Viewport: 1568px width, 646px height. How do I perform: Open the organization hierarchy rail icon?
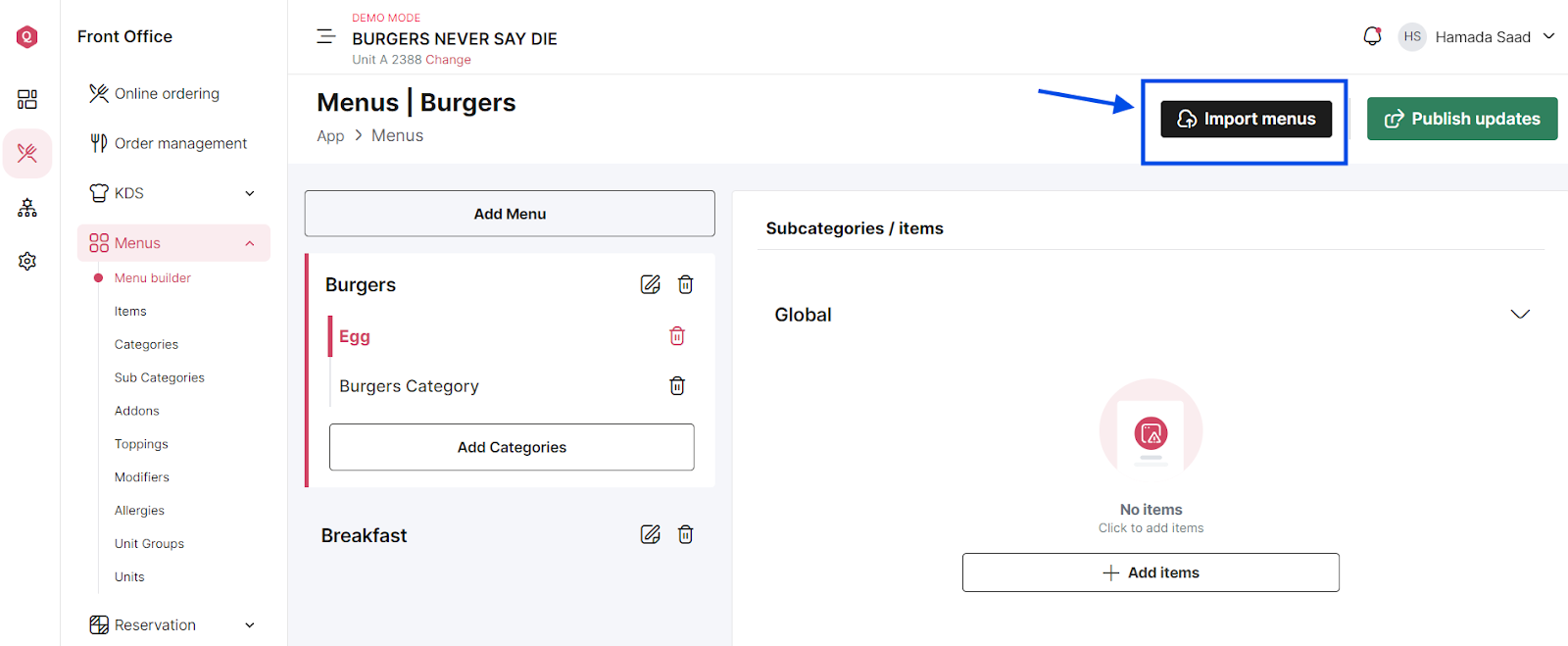coord(27,208)
